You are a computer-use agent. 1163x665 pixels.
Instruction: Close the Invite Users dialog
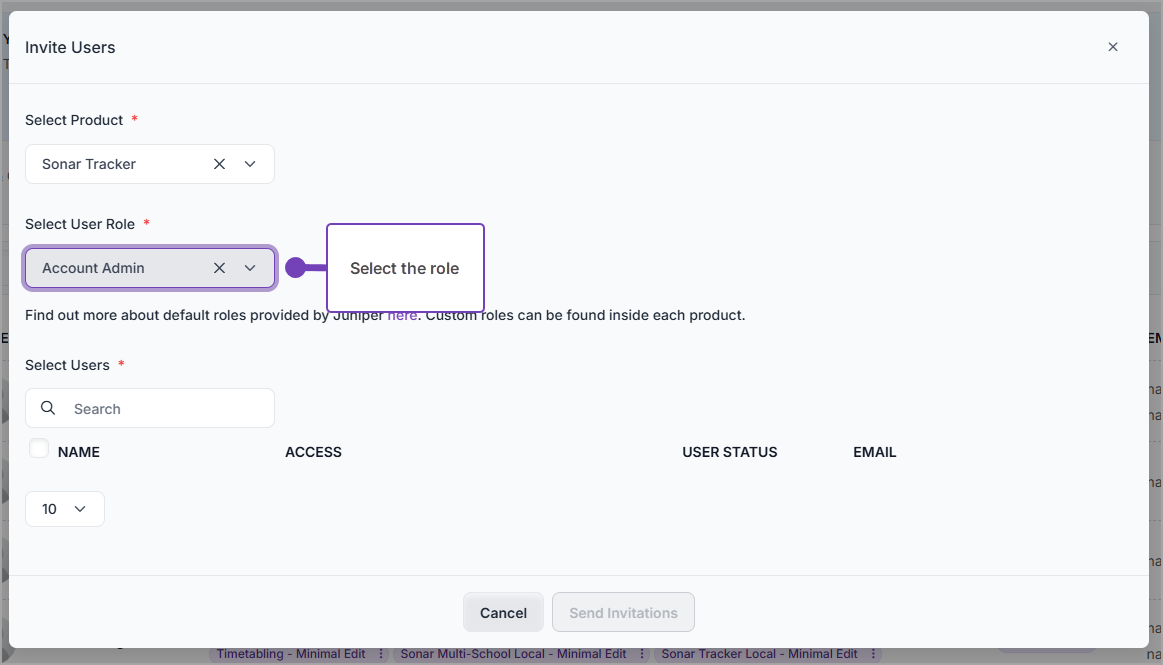coord(1113,47)
